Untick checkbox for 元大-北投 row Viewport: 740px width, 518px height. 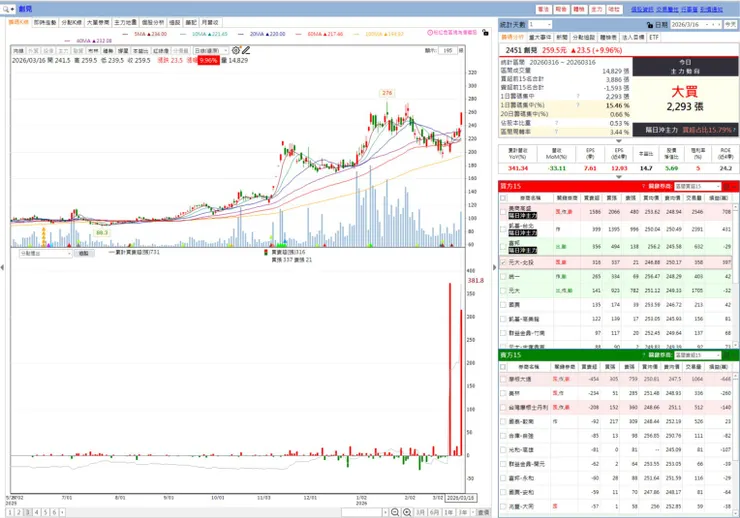point(504,262)
